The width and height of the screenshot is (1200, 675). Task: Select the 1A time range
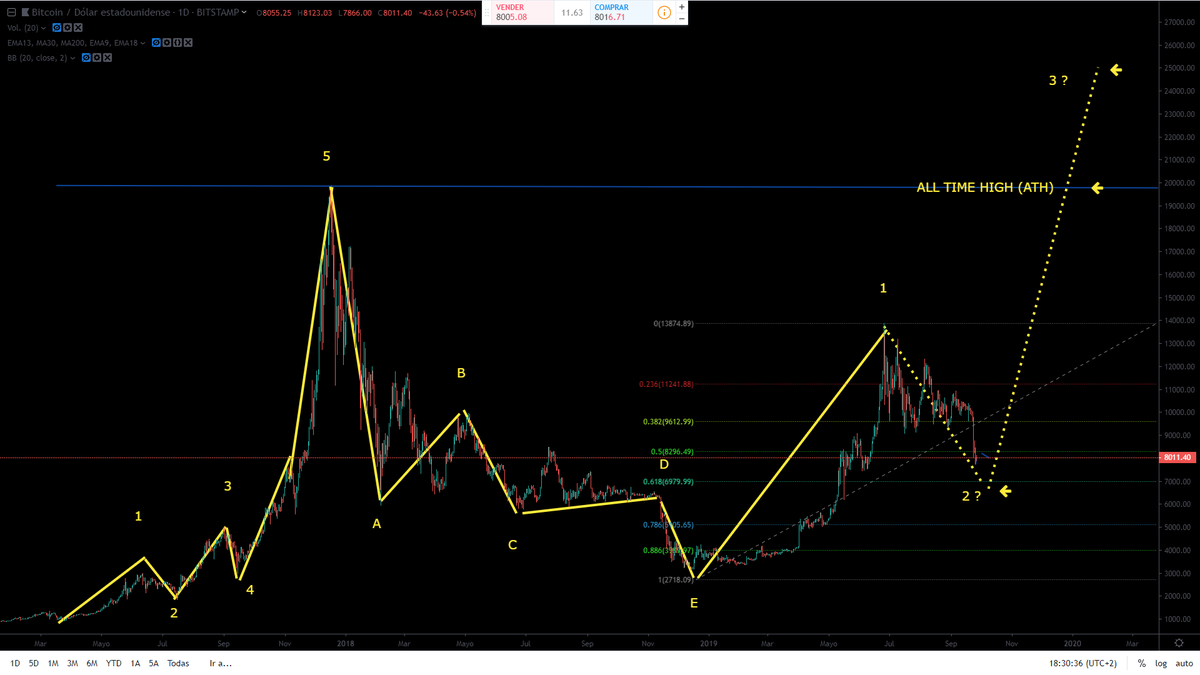pos(135,663)
